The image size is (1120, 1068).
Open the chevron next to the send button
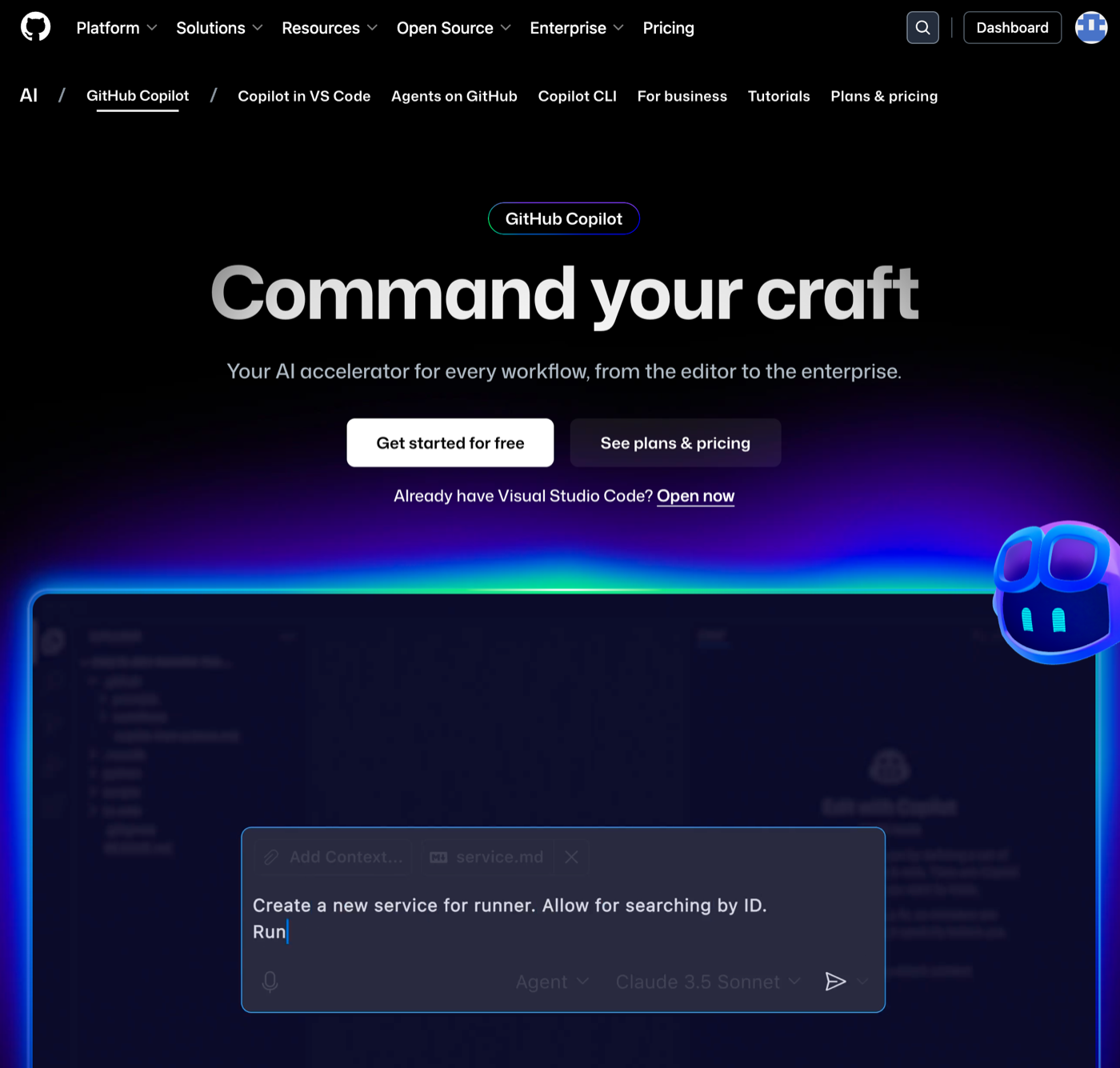(864, 982)
